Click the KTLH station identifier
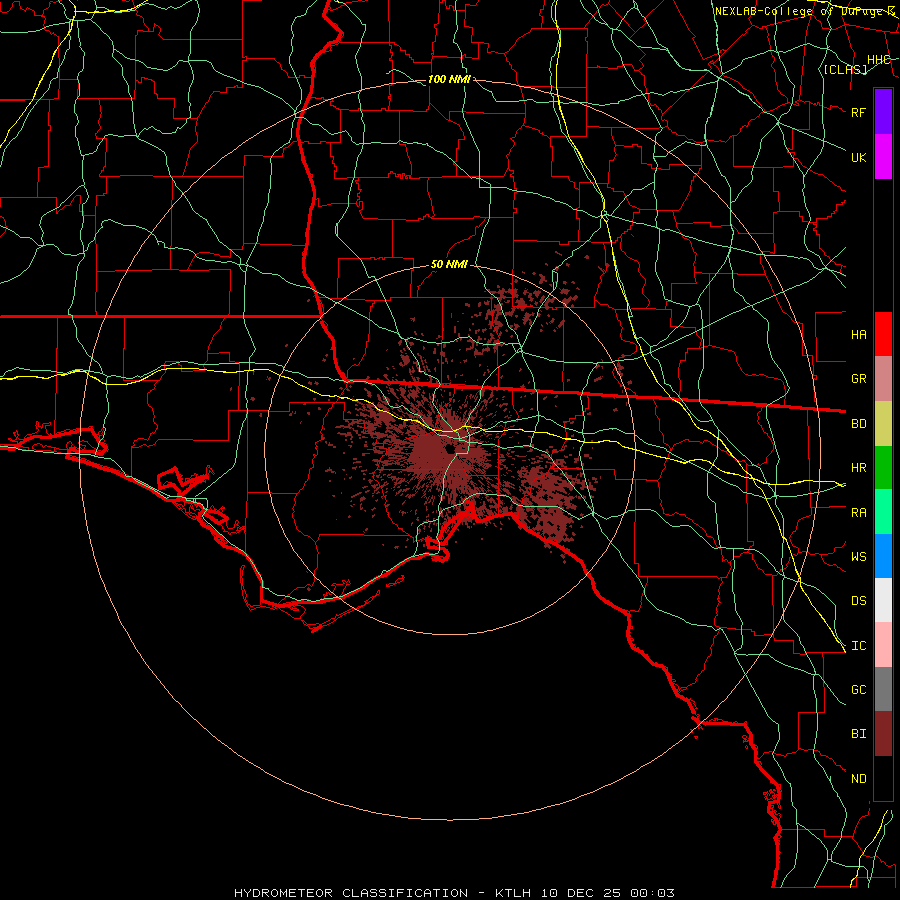 pyautogui.click(x=513, y=893)
